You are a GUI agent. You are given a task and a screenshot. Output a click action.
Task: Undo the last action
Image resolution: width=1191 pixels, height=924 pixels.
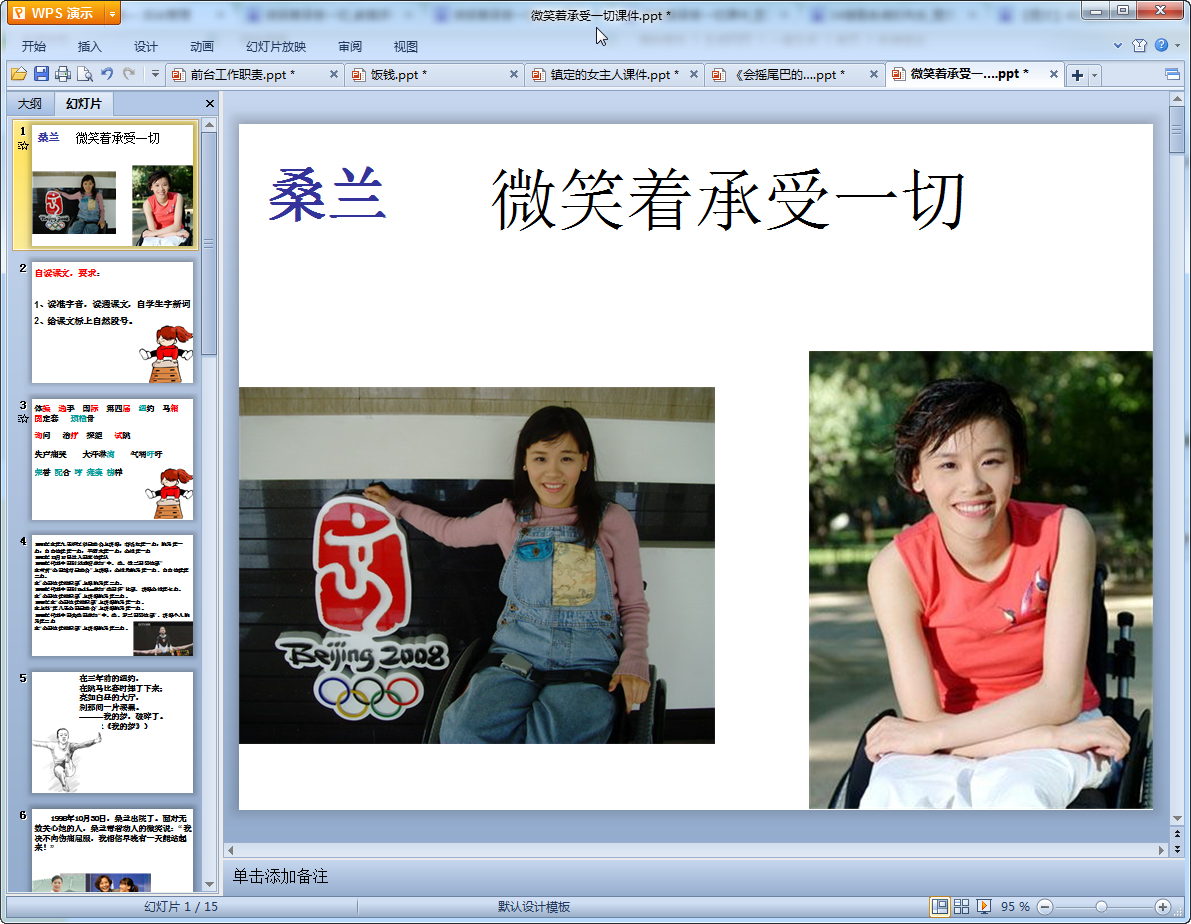coord(107,74)
